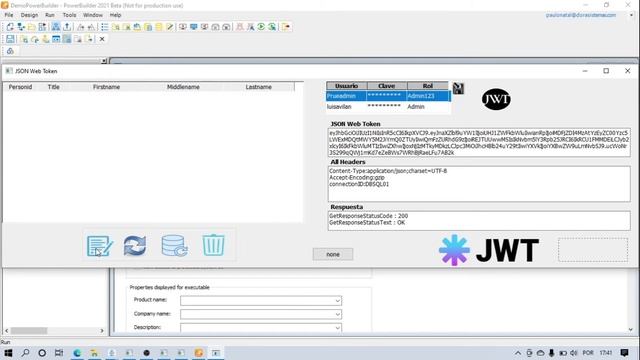Click the Output window toolbar icon

coord(67,27)
